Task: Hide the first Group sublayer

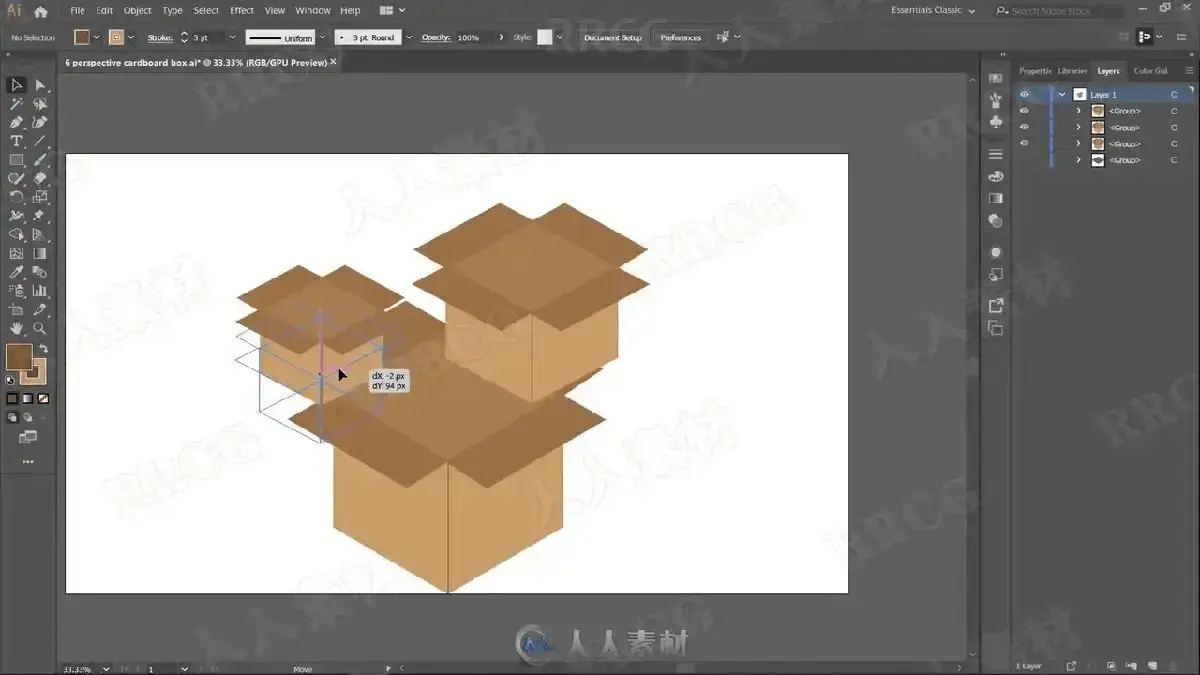Action: click(1024, 111)
